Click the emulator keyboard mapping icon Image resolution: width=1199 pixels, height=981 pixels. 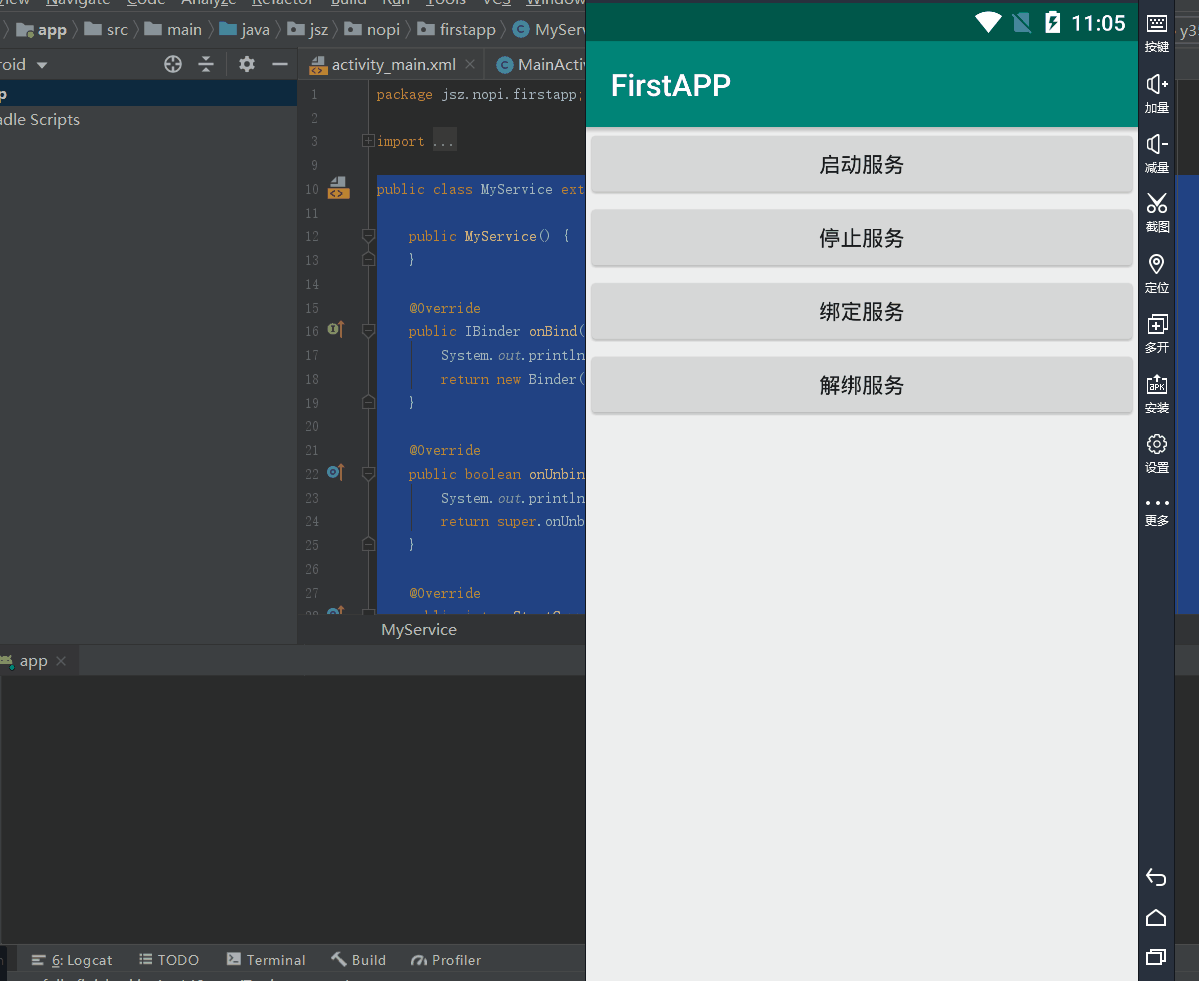point(1156,25)
